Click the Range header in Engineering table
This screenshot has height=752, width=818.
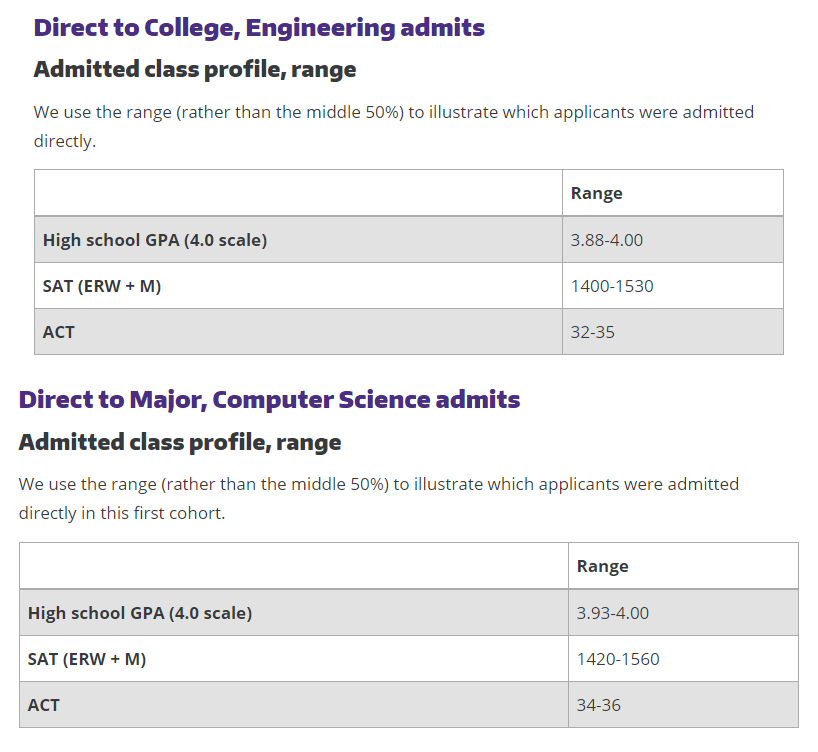point(596,194)
